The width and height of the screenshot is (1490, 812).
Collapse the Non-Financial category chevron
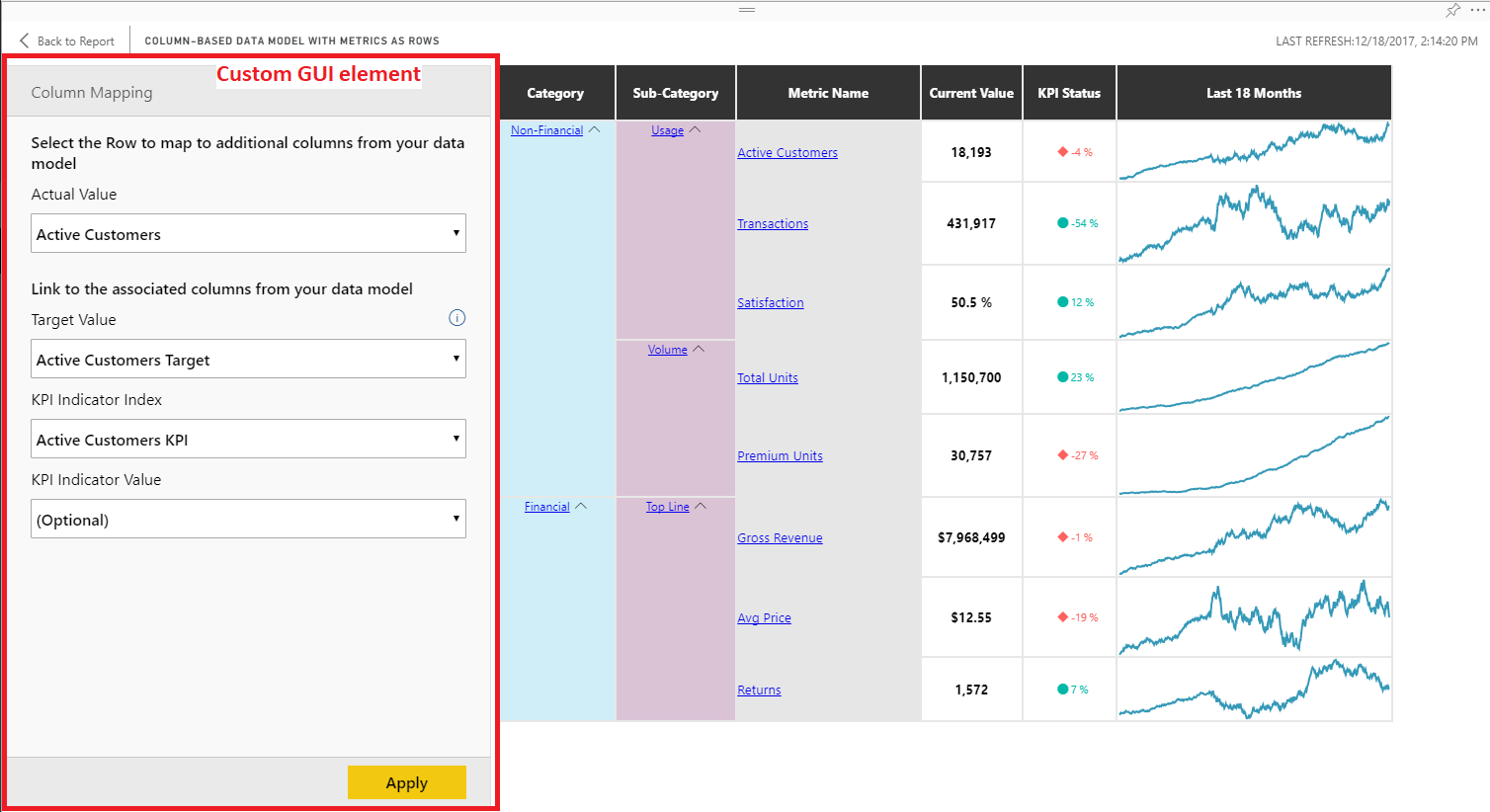(x=594, y=129)
